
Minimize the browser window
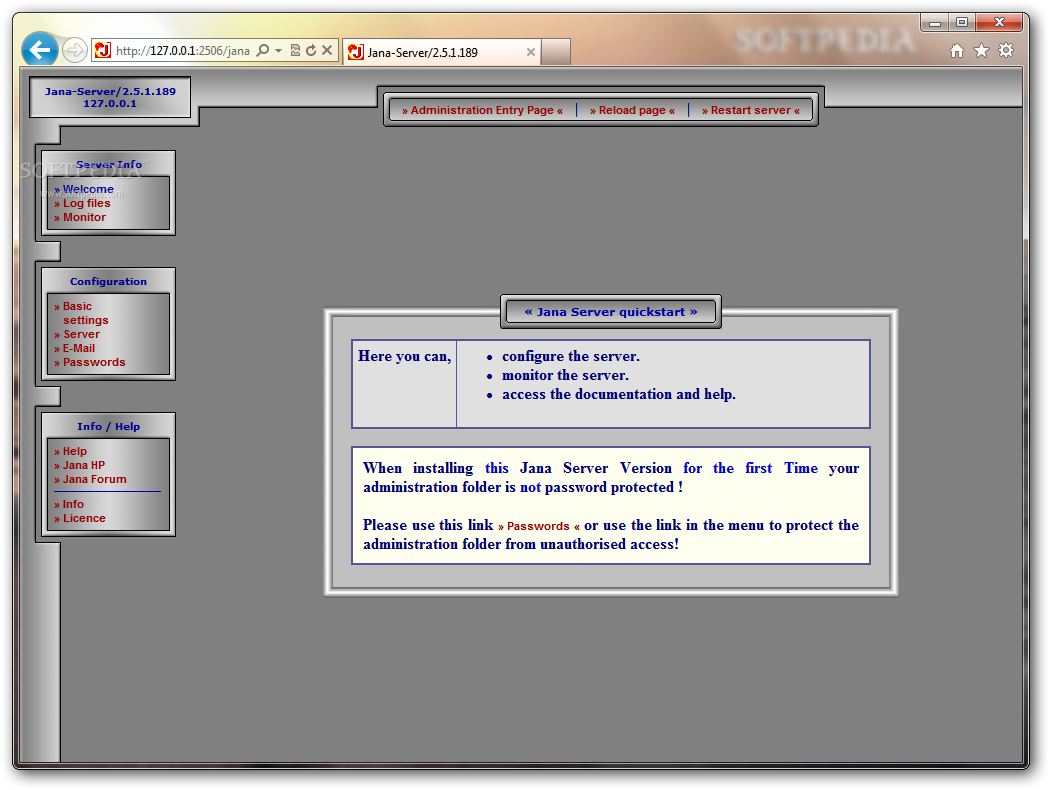pos(935,23)
